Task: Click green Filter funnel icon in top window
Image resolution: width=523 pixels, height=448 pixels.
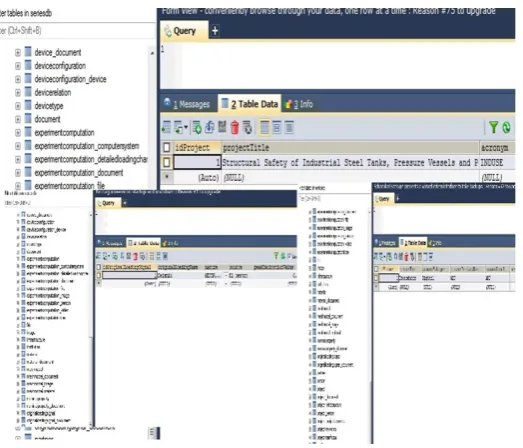Action: click(493, 127)
